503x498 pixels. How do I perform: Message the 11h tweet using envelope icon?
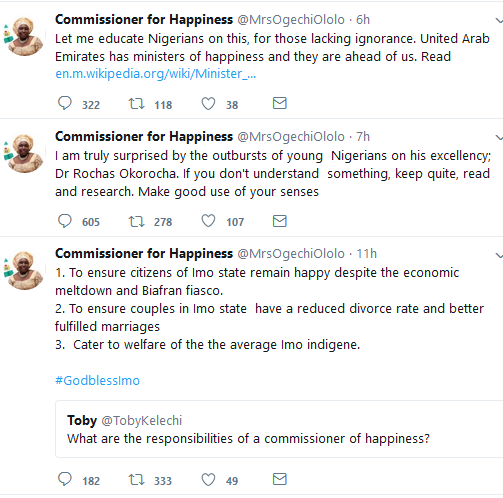(x=280, y=479)
